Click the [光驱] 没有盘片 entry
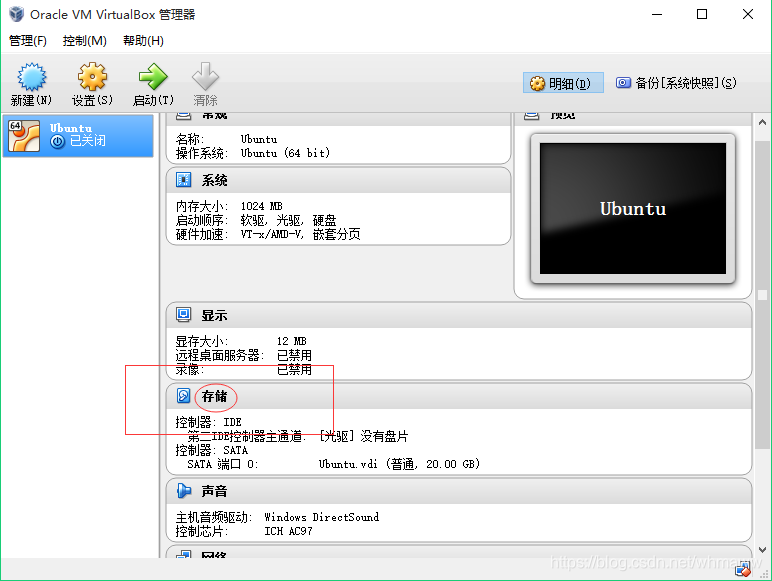Viewport: 772px width, 581px height. tap(364, 436)
